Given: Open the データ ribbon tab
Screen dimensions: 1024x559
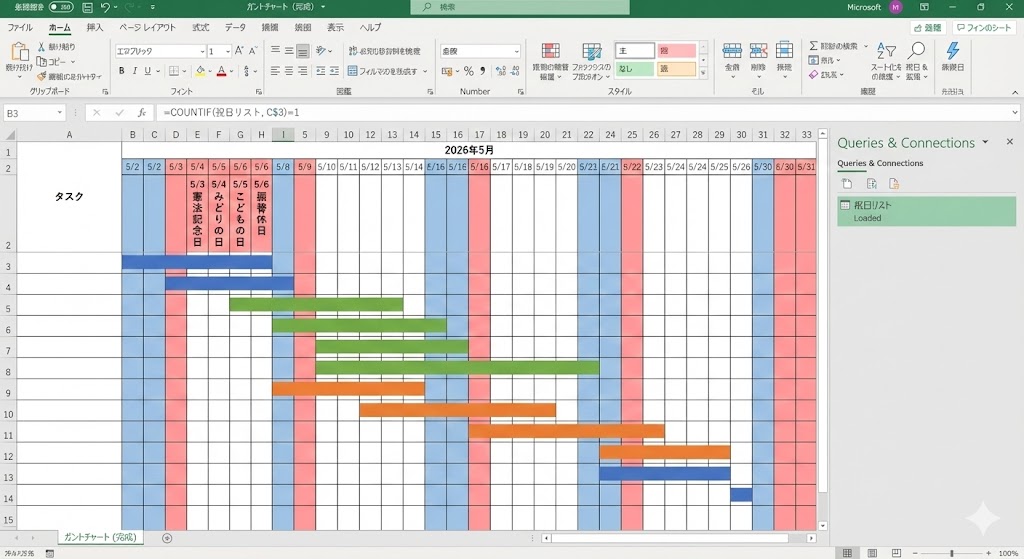Looking at the screenshot, I should click(x=235, y=27).
